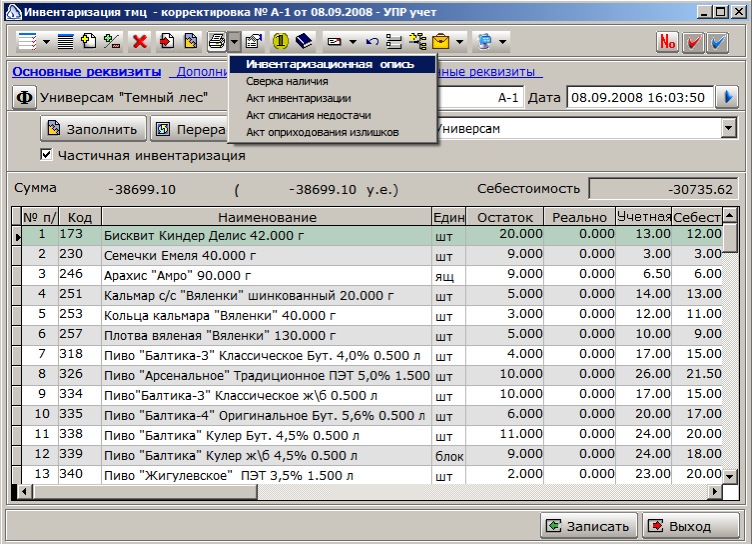
Task: Close the window with X button
Action: tap(739, 12)
